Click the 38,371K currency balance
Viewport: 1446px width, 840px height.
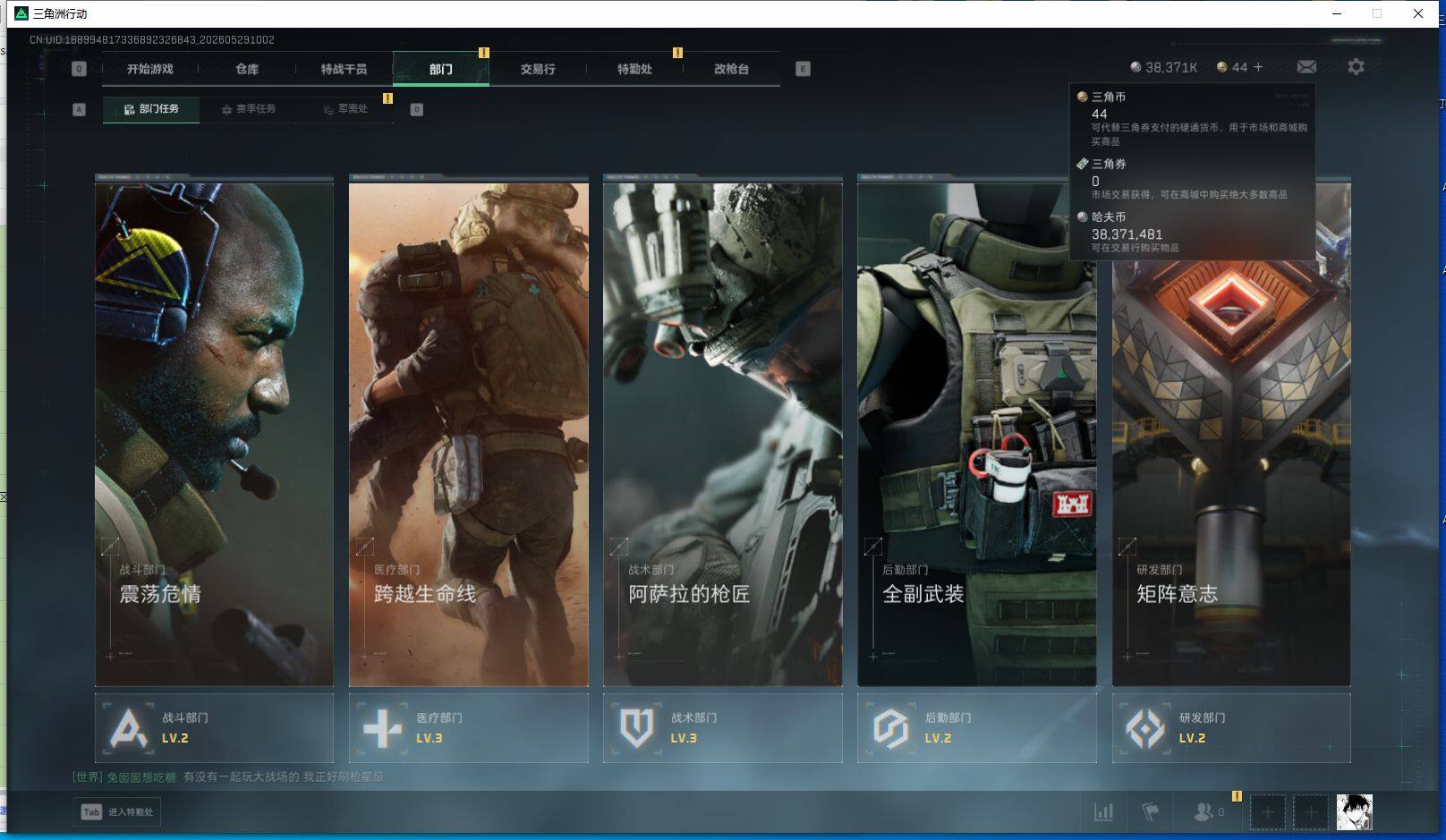coord(1171,68)
